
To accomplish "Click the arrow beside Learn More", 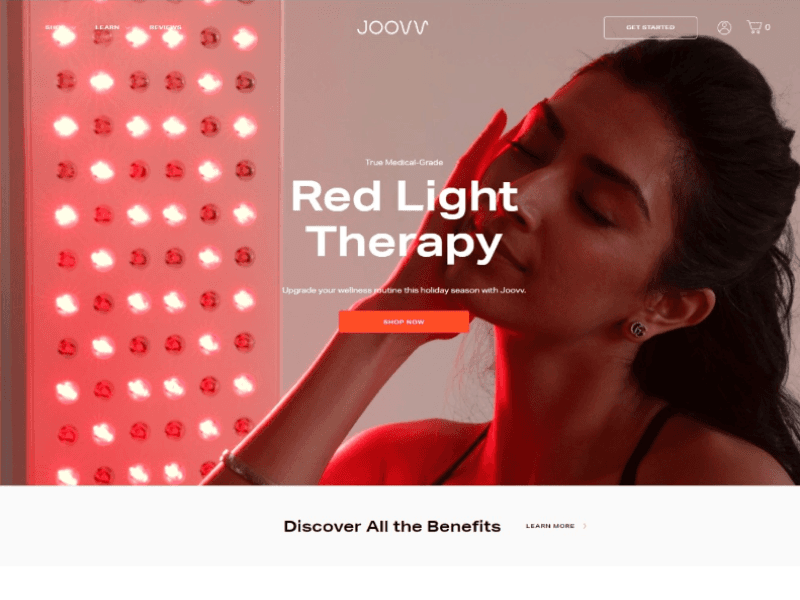I will point(585,526).
